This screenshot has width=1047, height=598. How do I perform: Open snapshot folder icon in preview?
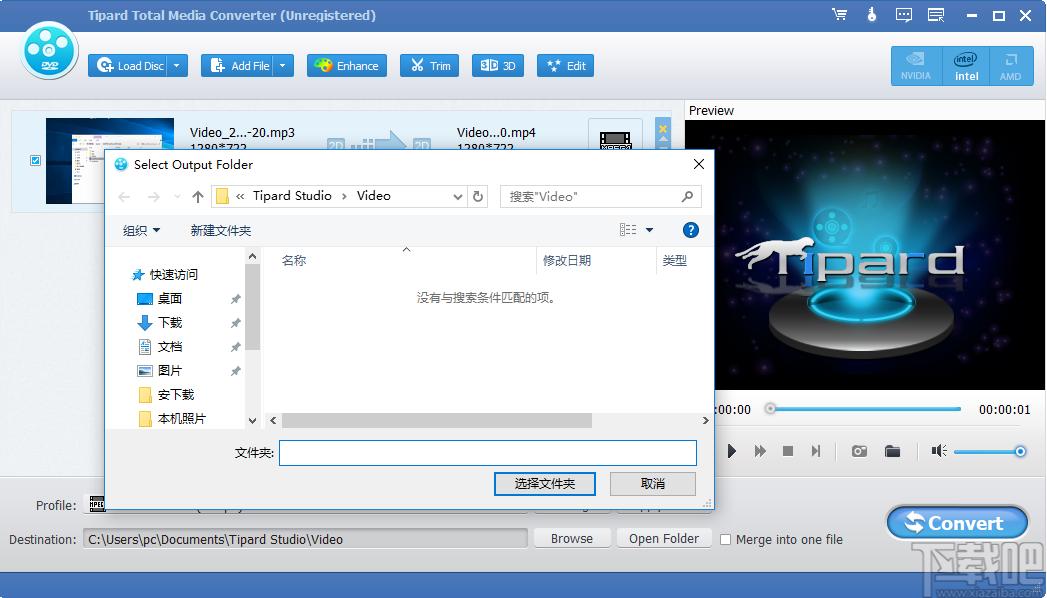[x=892, y=452]
